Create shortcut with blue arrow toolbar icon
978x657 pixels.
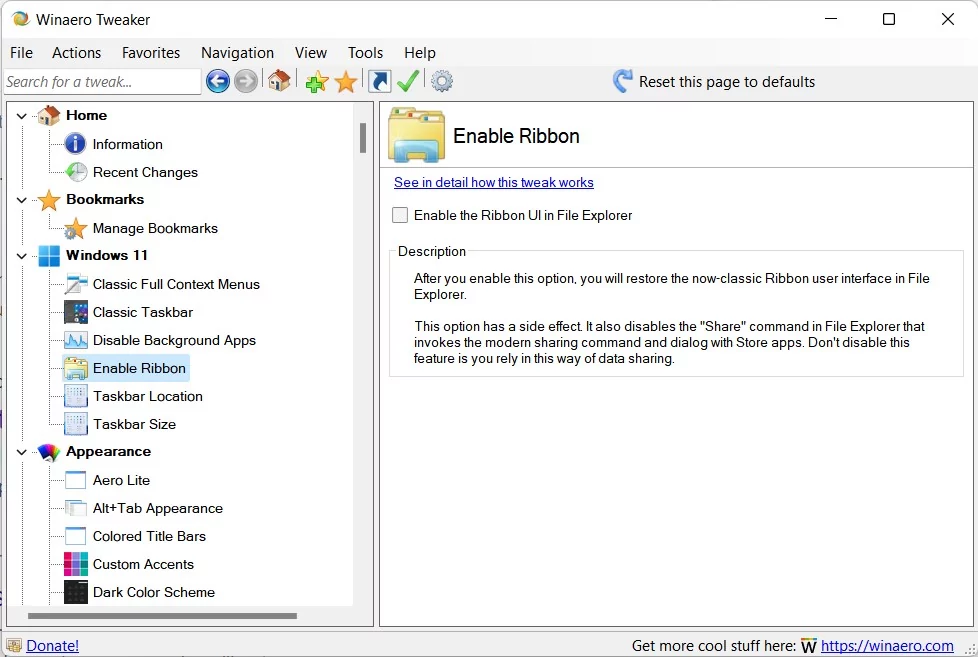(379, 81)
